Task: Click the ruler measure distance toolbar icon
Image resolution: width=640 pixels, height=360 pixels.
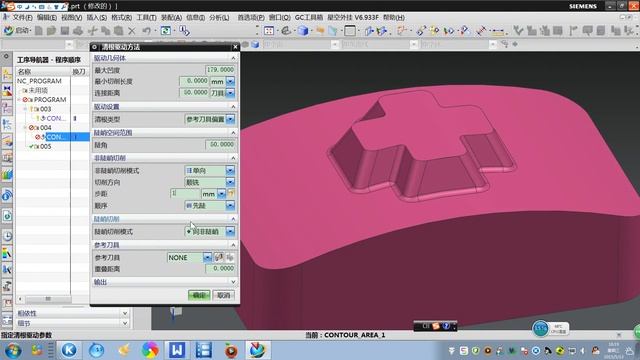Action: (x=498, y=31)
